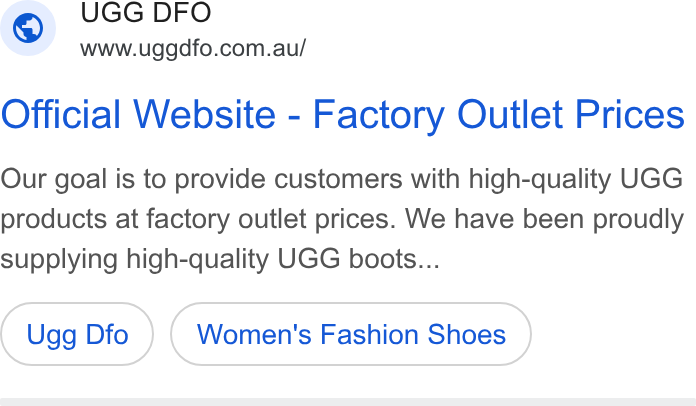This screenshot has height=406, width=696.
Task: Open the Women's Fashion Shoes sitelink chip
Action: (351, 334)
